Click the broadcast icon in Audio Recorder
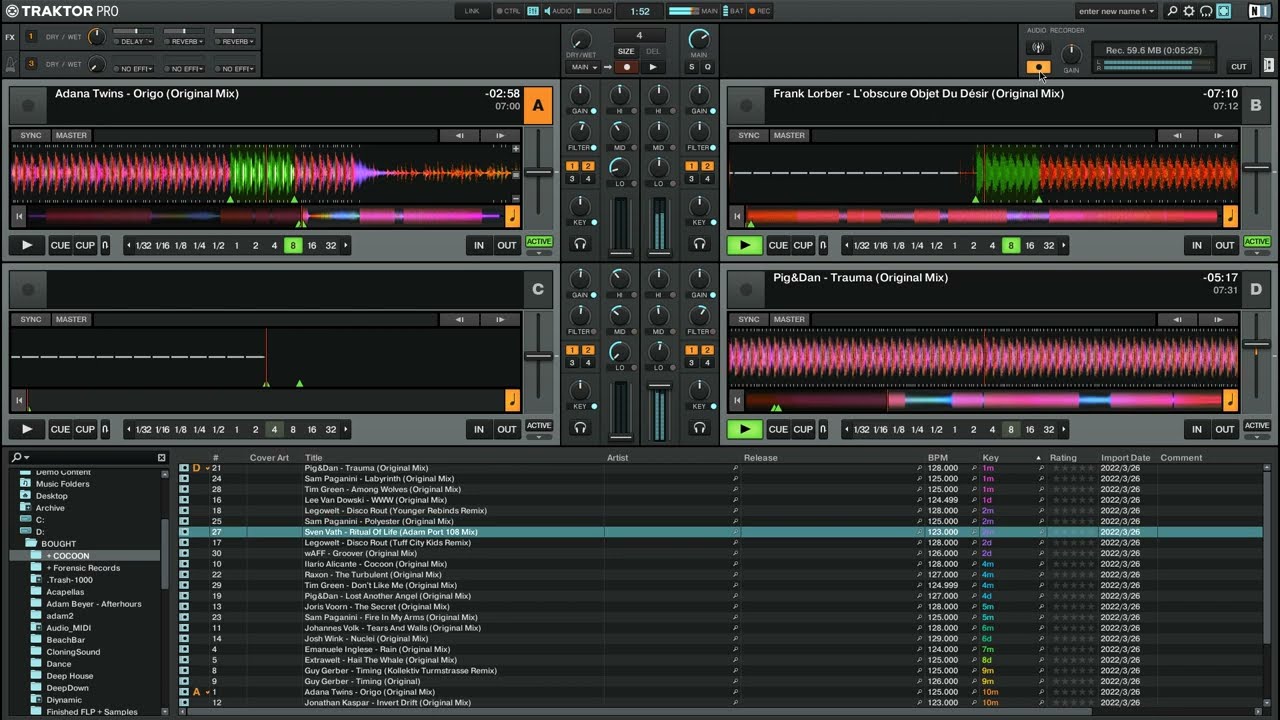Image resolution: width=1280 pixels, height=720 pixels. (x=1038, y=47)
